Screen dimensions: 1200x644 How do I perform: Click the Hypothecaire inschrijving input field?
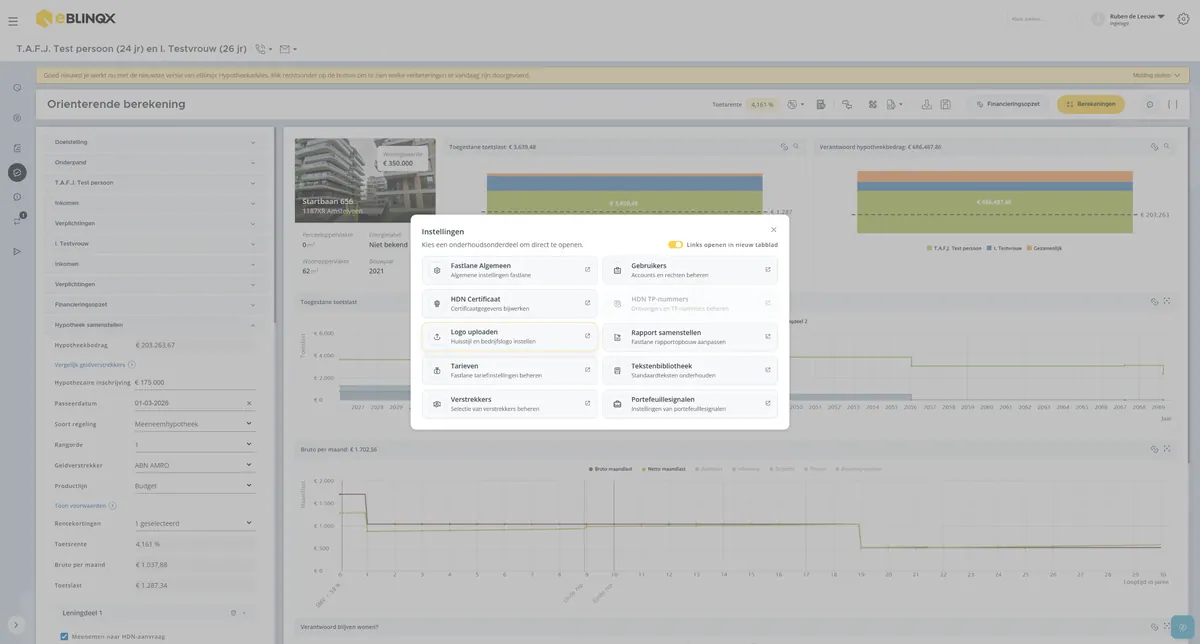tap(194, 382)
